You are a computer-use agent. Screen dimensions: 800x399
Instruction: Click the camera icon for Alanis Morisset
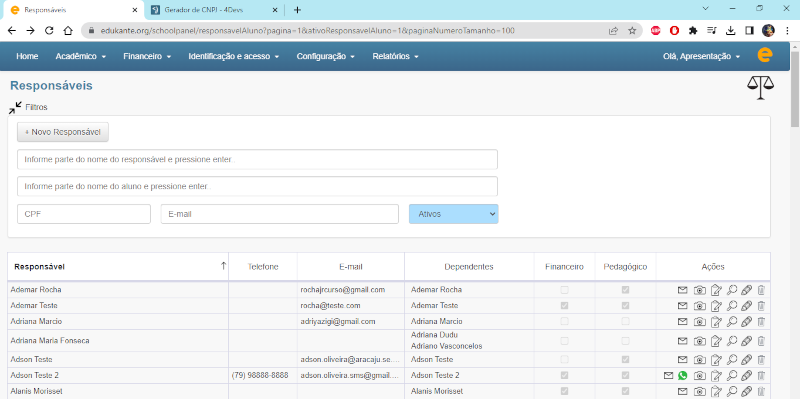pos(700,391)
